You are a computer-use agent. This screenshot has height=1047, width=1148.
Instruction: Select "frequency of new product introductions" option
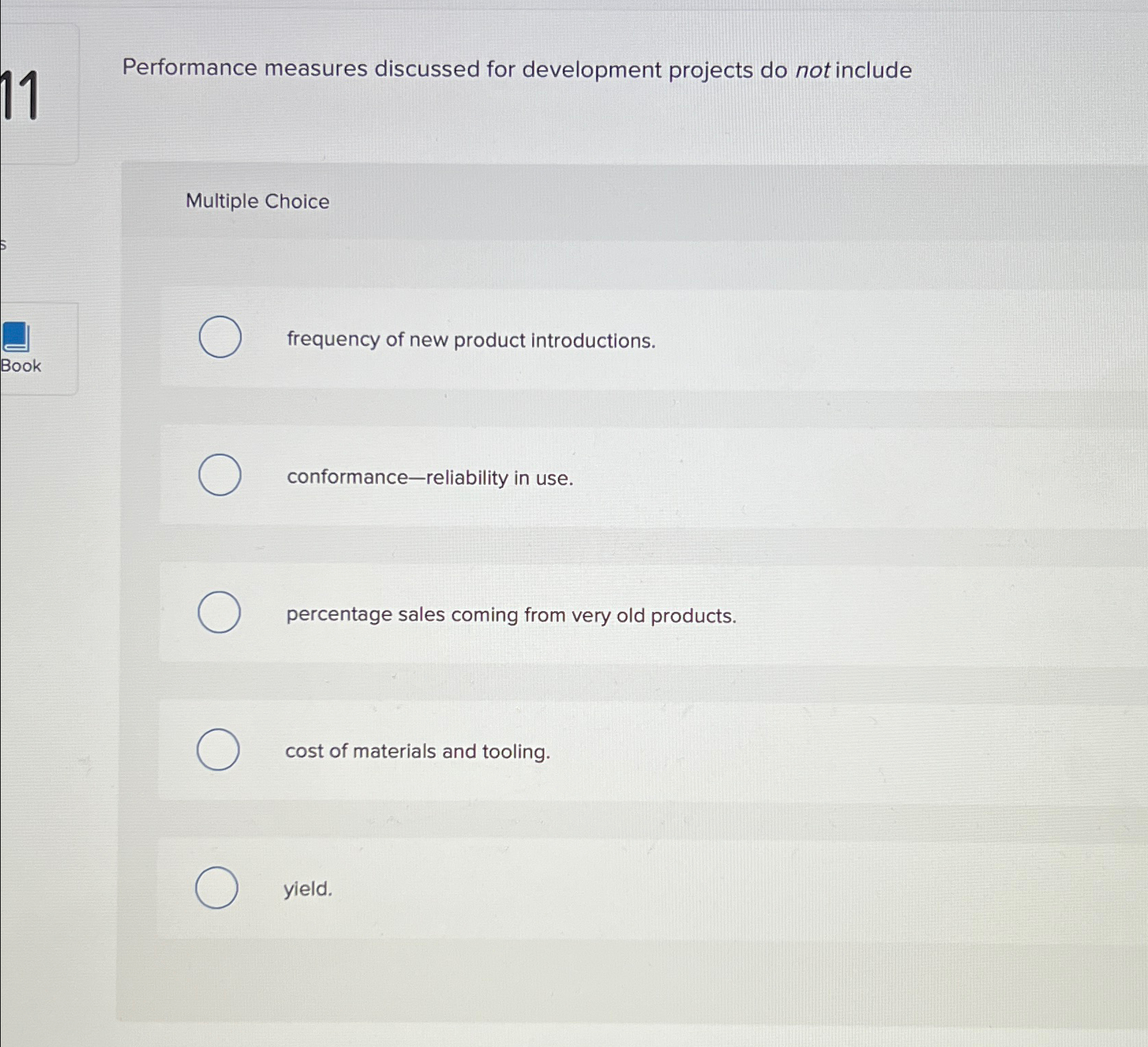pos(471,340)
